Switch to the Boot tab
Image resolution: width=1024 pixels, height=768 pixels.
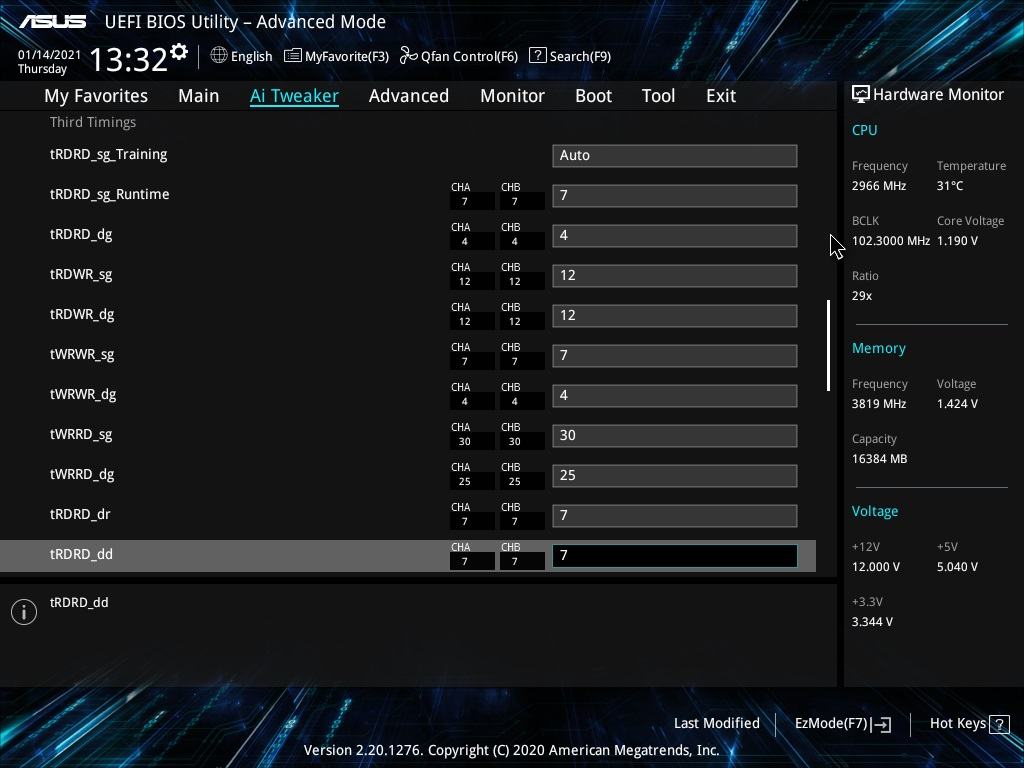[593, 96]
